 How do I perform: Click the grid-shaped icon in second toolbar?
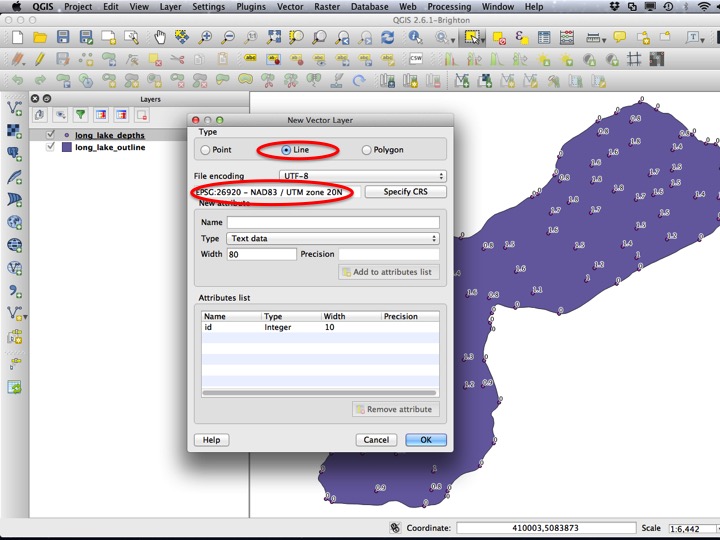(x=634, y=59)
